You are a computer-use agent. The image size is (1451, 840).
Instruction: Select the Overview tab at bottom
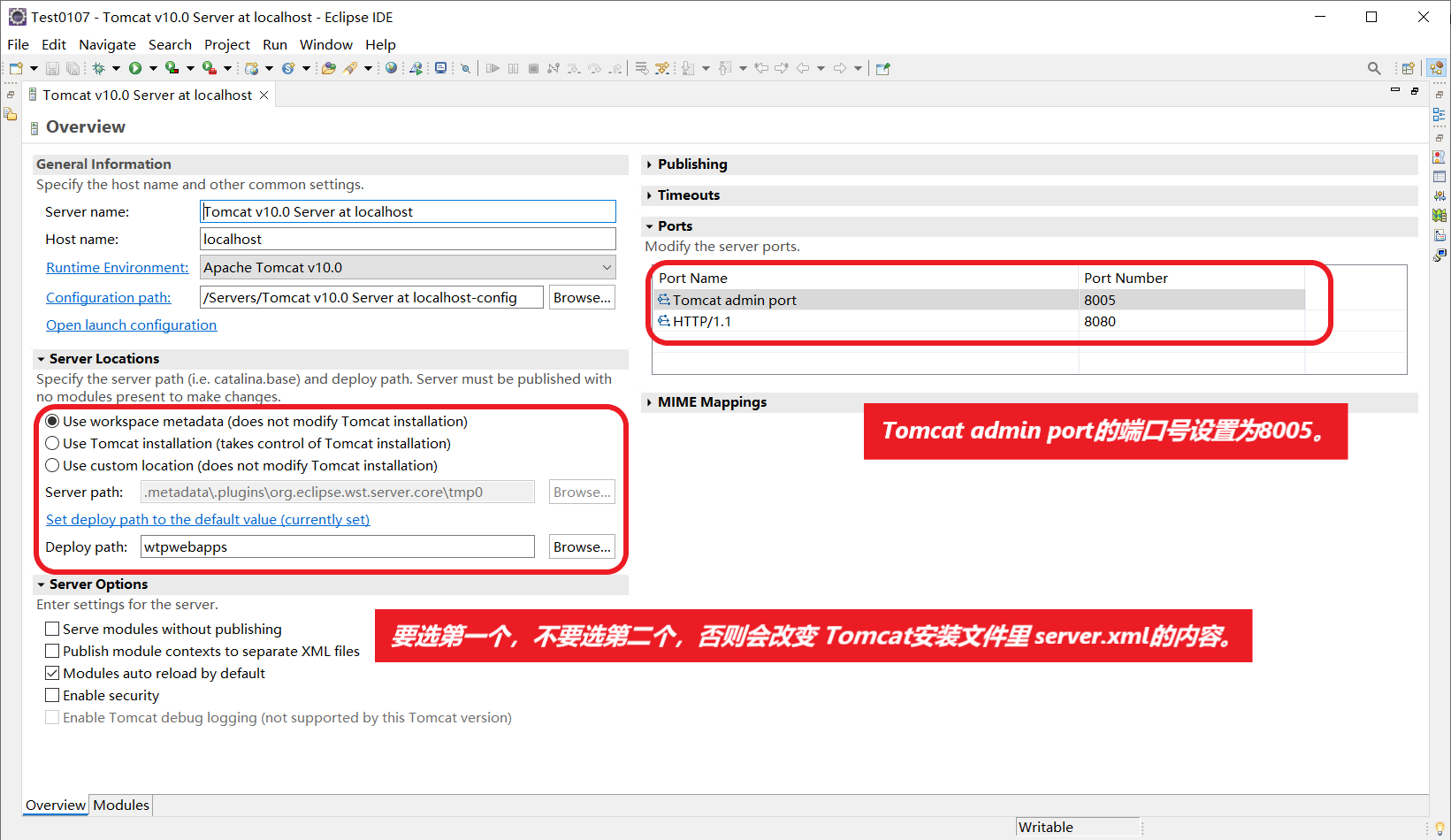(x=56, y=805)
